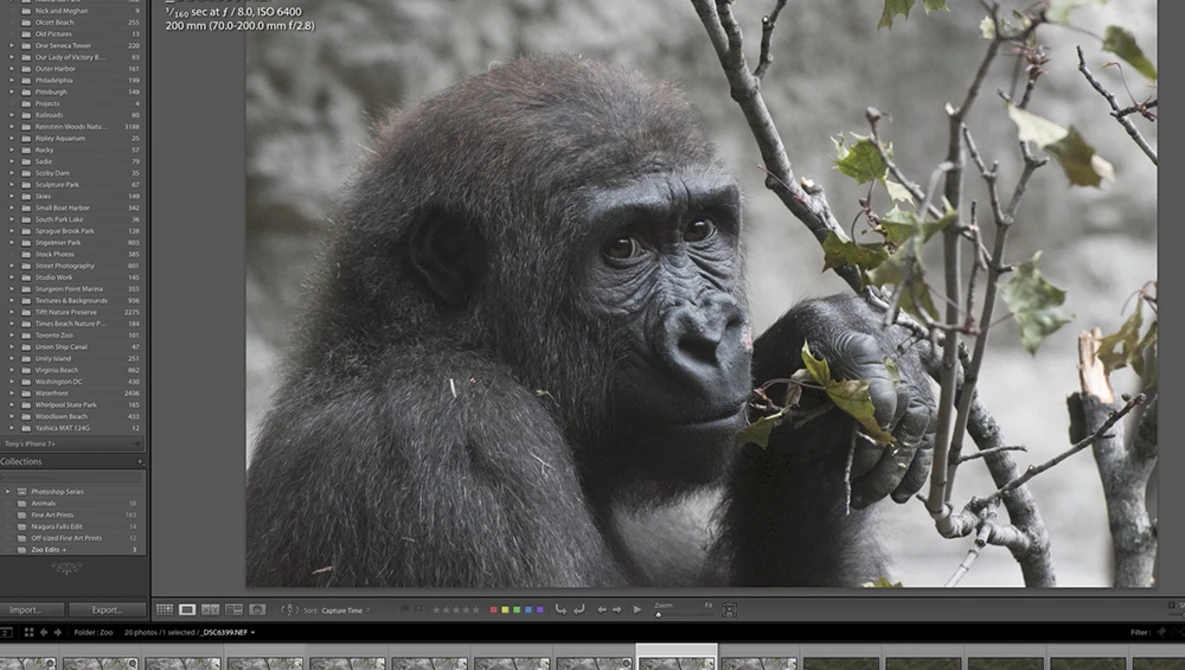Rotate photo counter-clockwise icon
The width and height of the screenshot is (1185, 670).
[561, 610]
